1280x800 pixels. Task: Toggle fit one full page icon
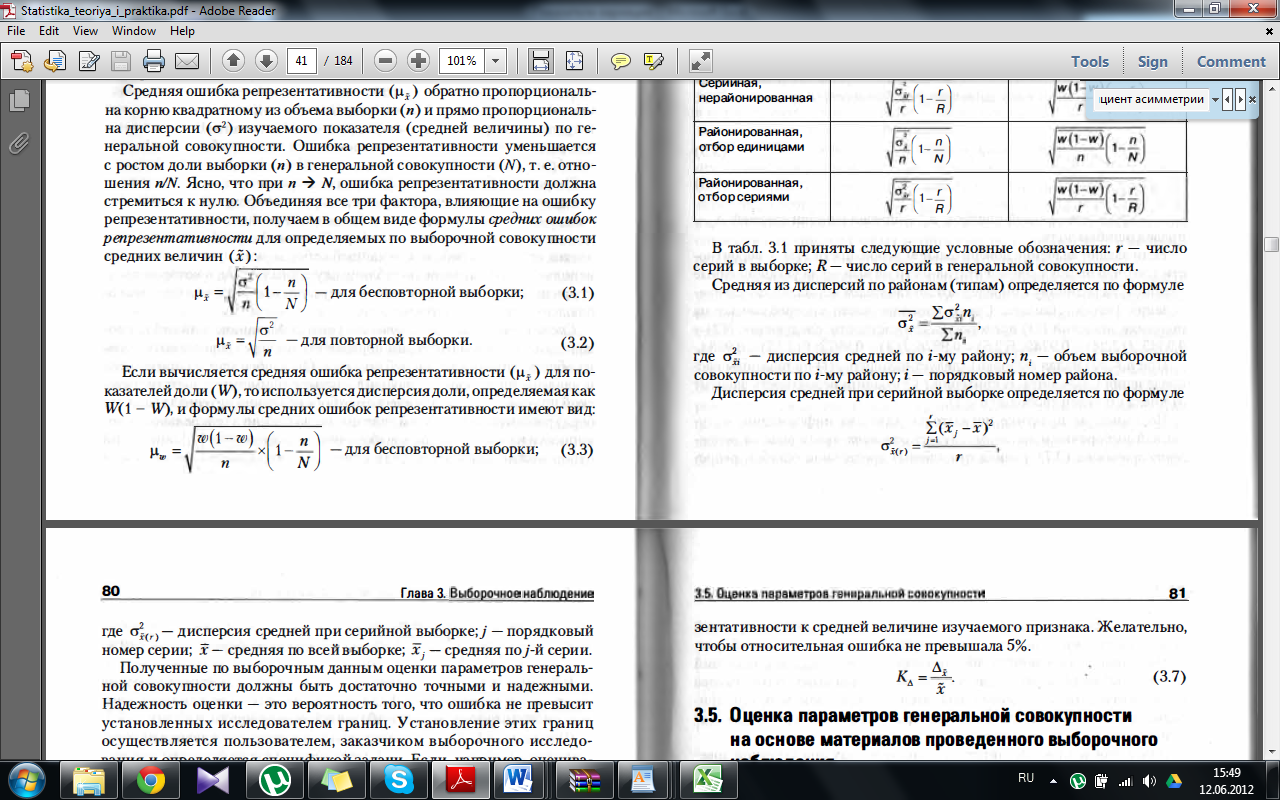574,61
